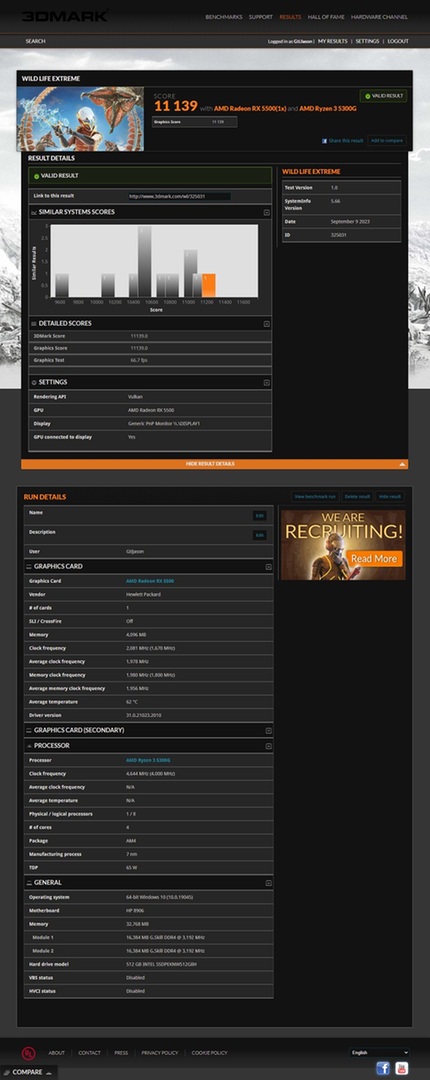The width and height of the screenshot is (430, 1080).
Task: Click the 'Hewlett Packard' vendor value
Action: point(143,594)
